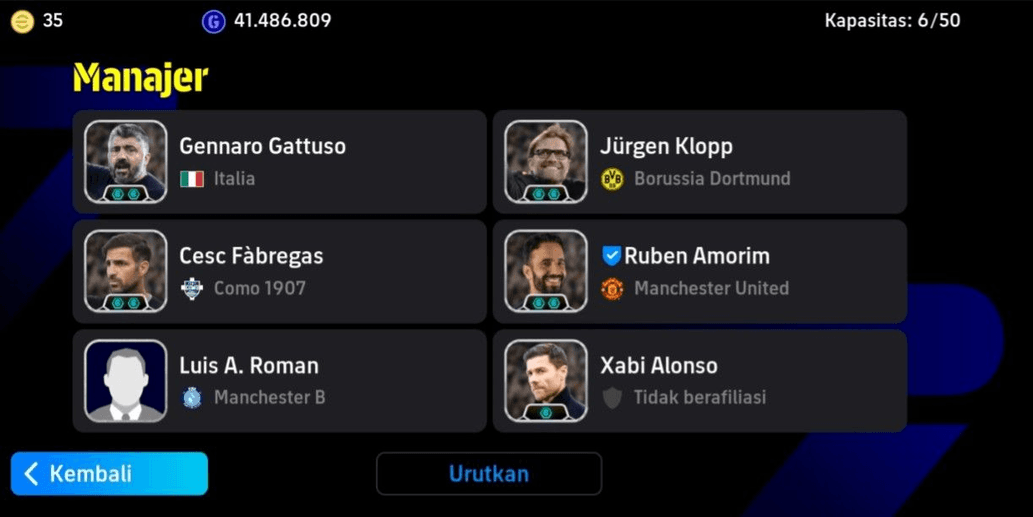Image resolution: width=1033 pixels, height=517 pixels.
Task: Click the blue checkmark badge on Ruben Amorim
Action: 611,256
